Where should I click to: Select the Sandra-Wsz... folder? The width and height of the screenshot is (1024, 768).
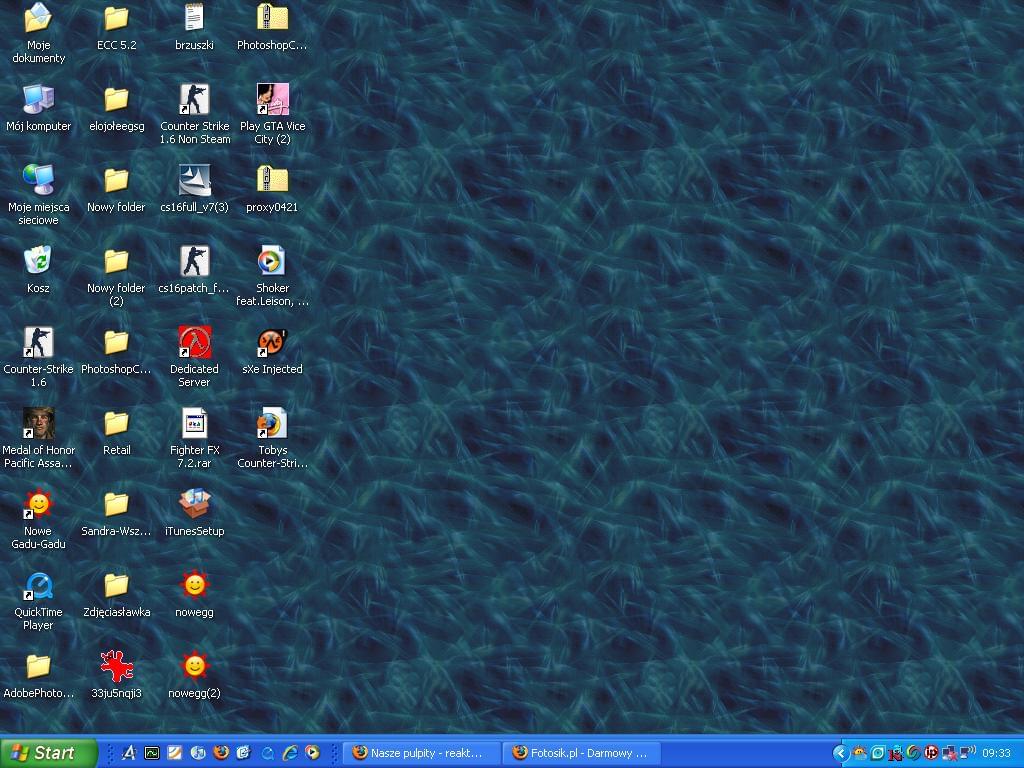[116, 513]
